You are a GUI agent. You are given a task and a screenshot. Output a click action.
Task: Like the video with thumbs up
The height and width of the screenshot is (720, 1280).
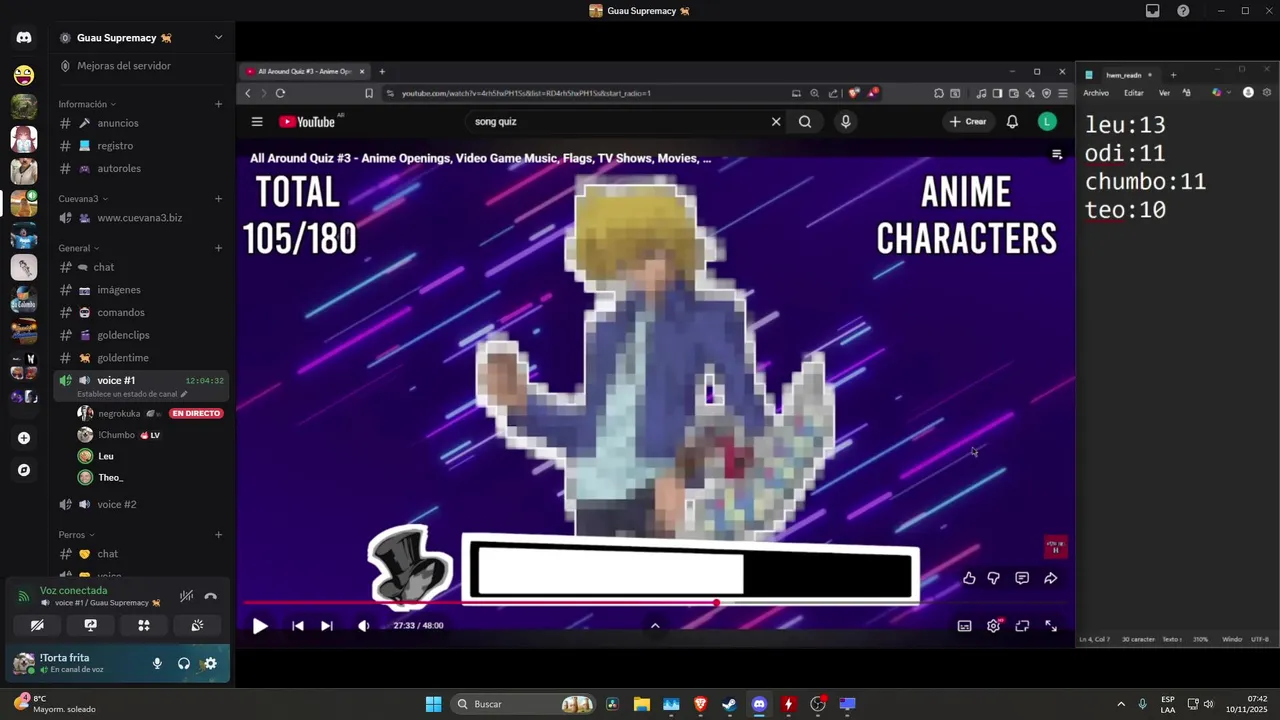tap(969, 578)
